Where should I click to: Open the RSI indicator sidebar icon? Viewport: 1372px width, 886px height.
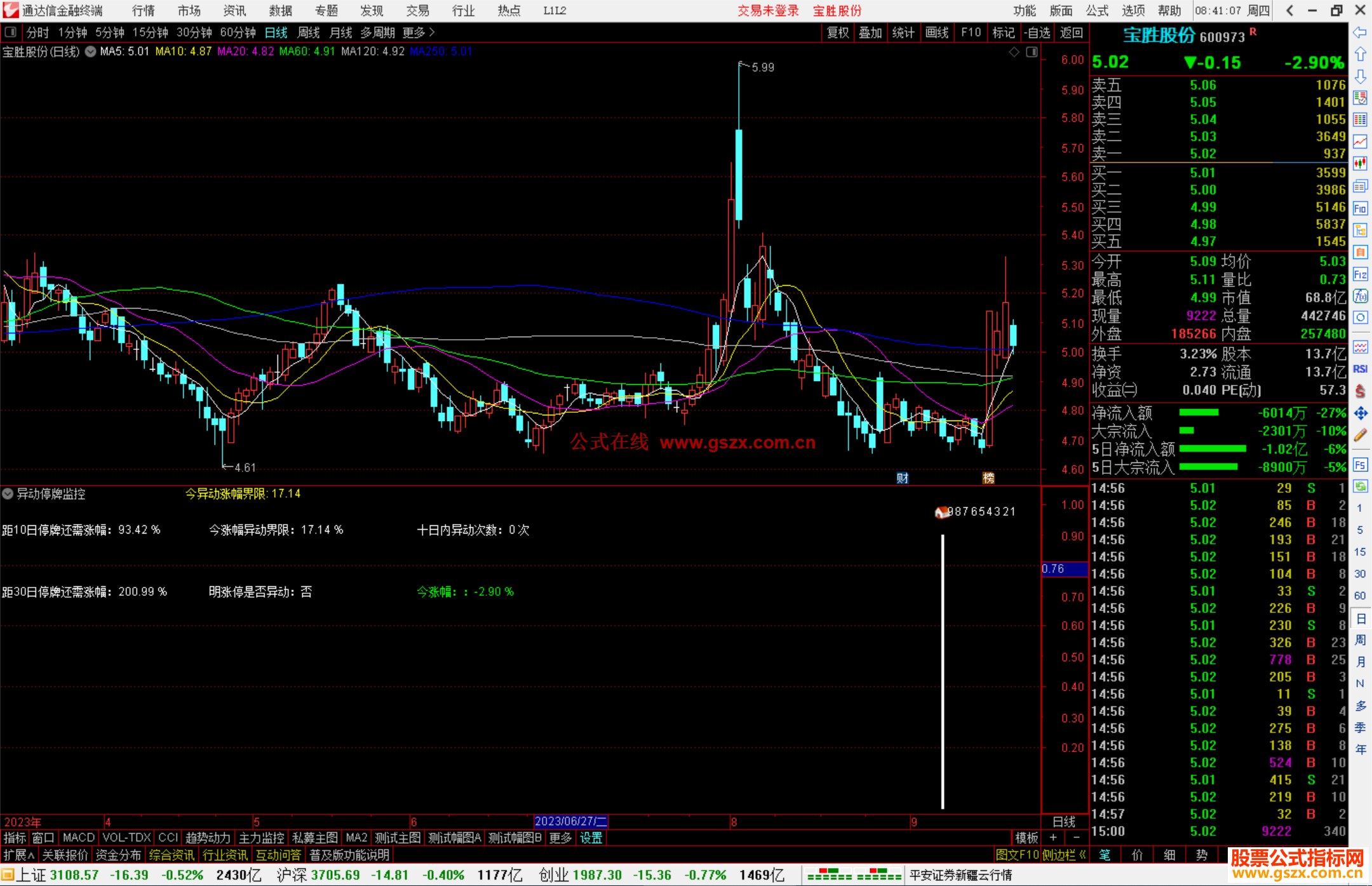pyautogui.click(x=1360, y=369)
